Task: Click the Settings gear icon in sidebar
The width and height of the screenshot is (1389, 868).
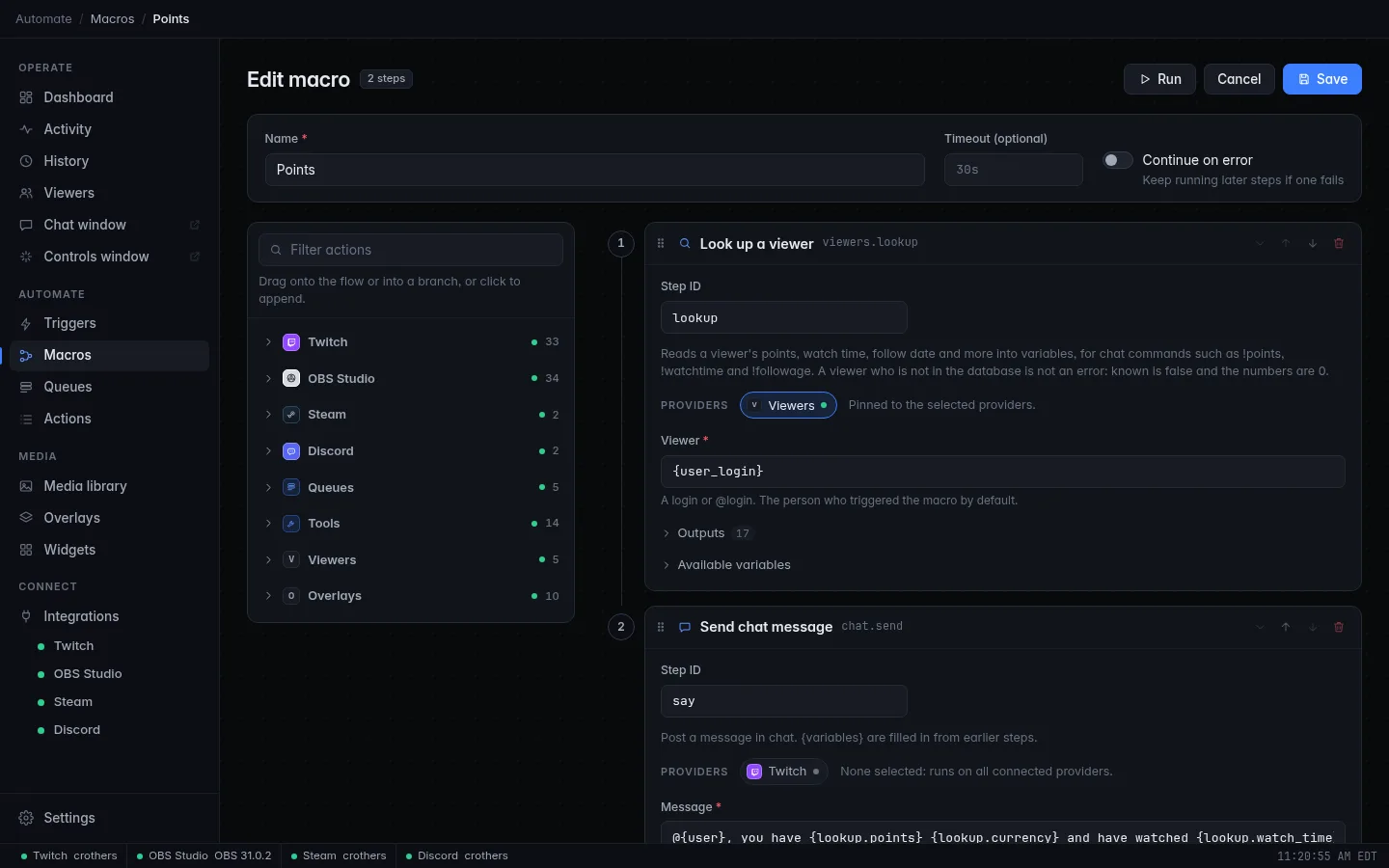Action: click(26, 818)
